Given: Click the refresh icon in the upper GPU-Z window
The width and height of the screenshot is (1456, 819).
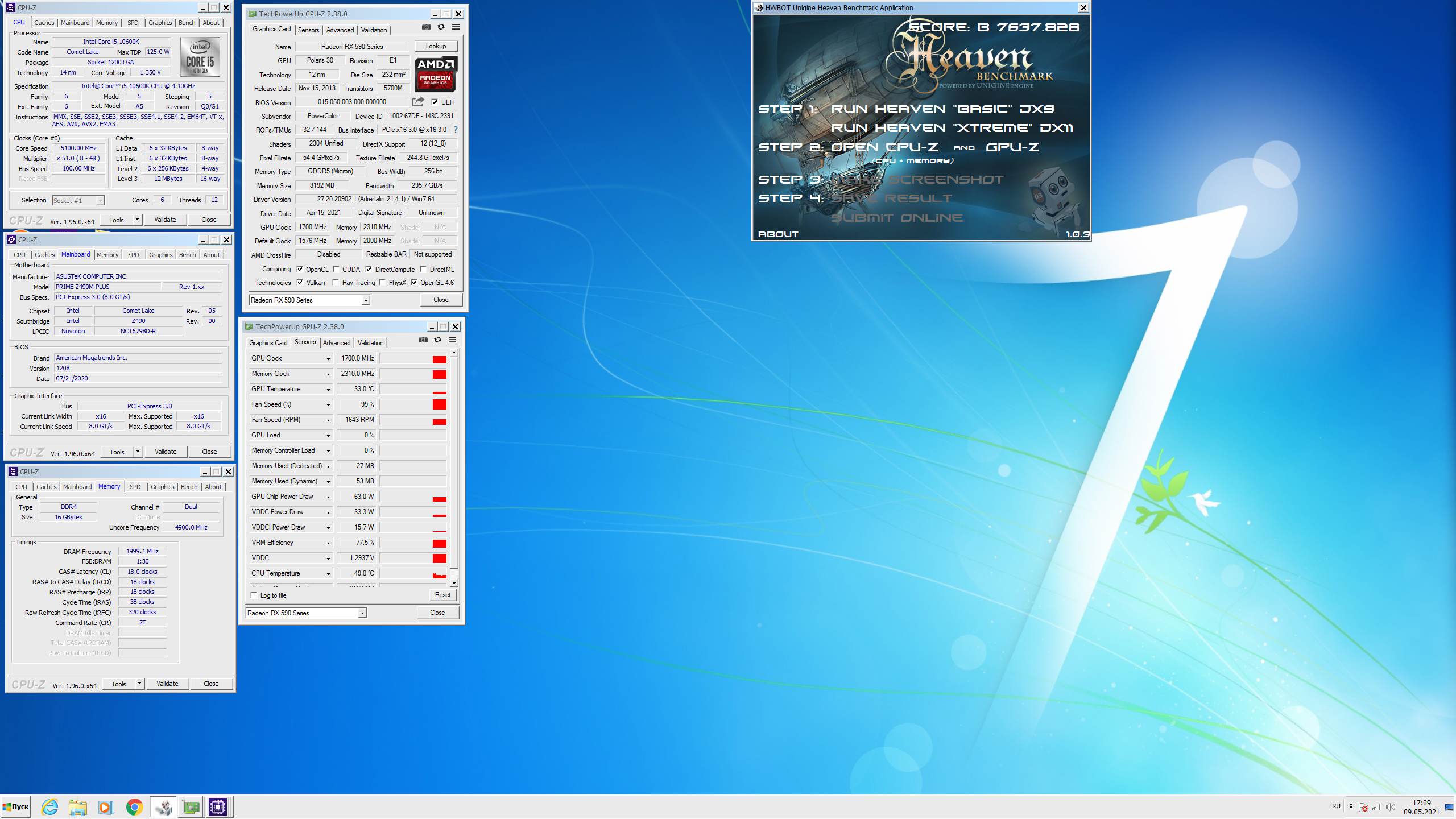Looking at the screenshot, I should (441, 27).
